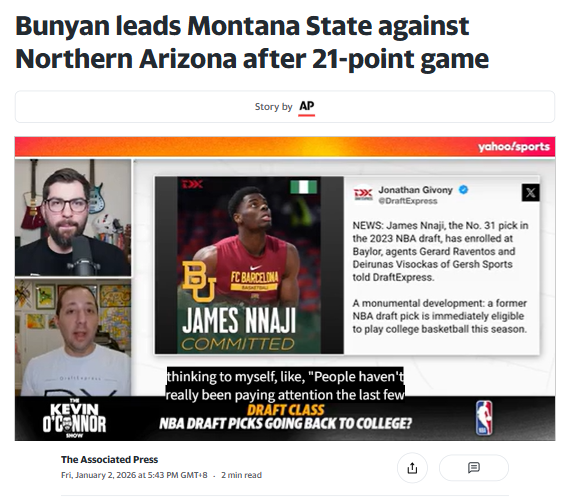Click the Draft Class banner title
The height and width of the screenshot is (504, 571).
(285, 410)
